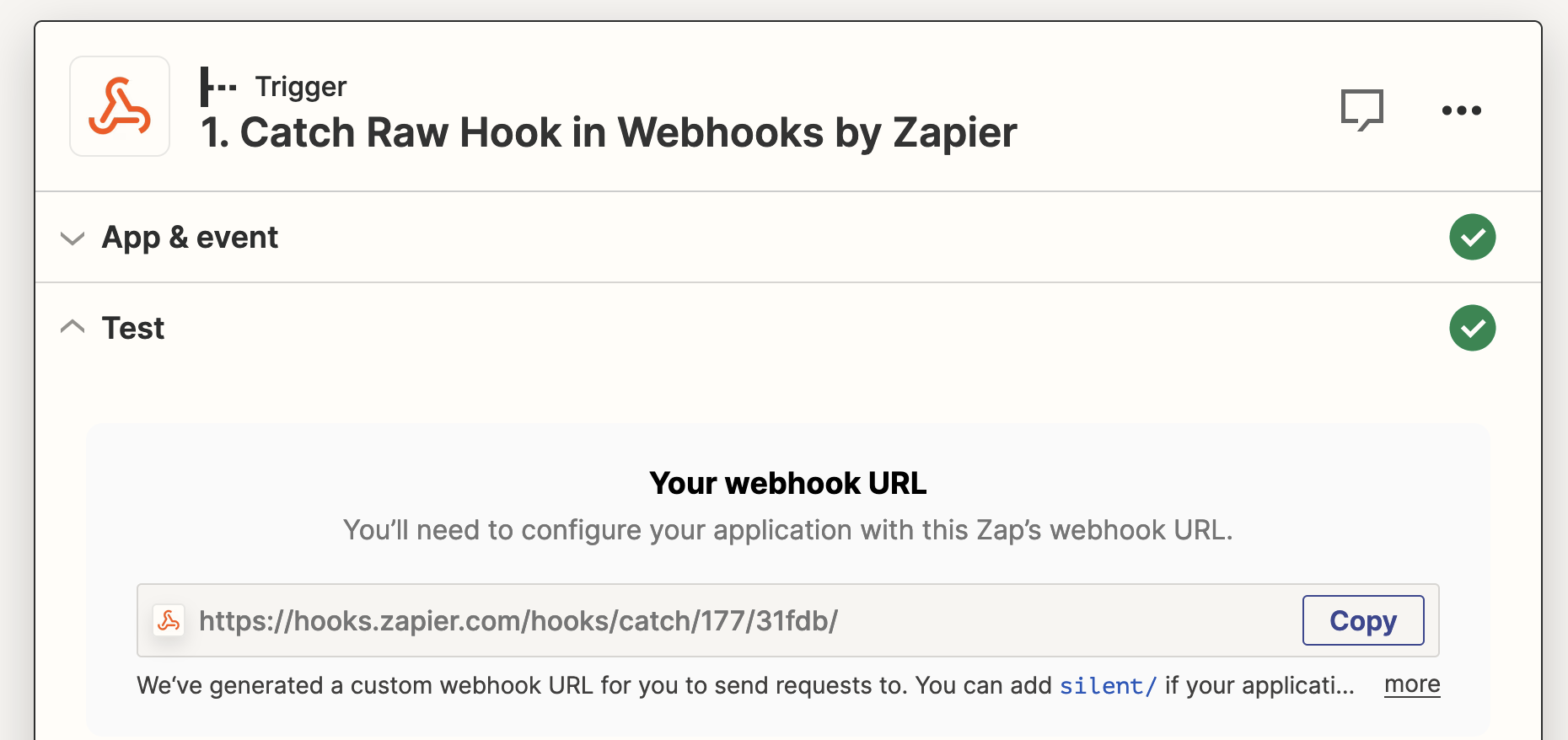Open the comment bubble for this step
Screen dimensions: 1568x740
(1363, 109)
